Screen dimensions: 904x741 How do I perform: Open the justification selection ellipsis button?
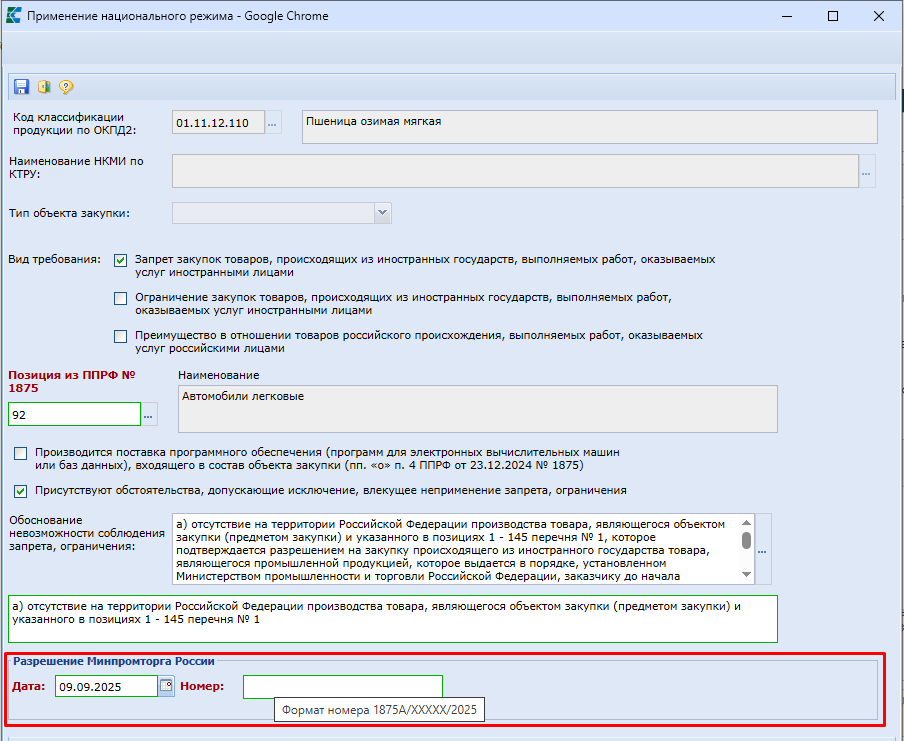pyautogui.click(x=763, y=550)
